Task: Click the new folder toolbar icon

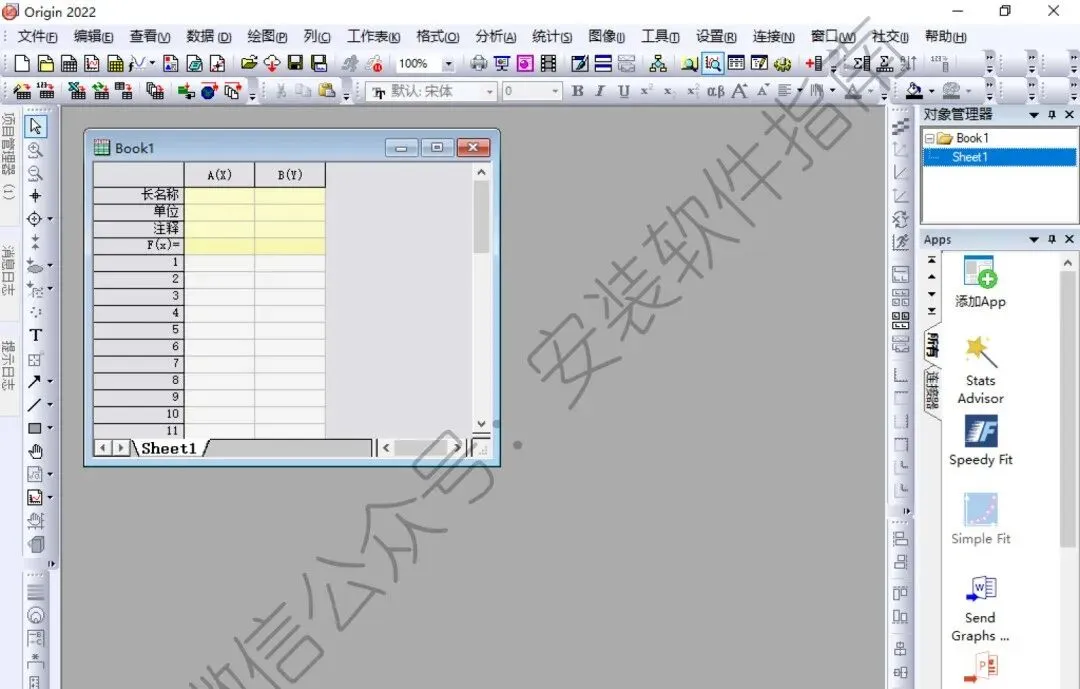Action: coord(45,64)
